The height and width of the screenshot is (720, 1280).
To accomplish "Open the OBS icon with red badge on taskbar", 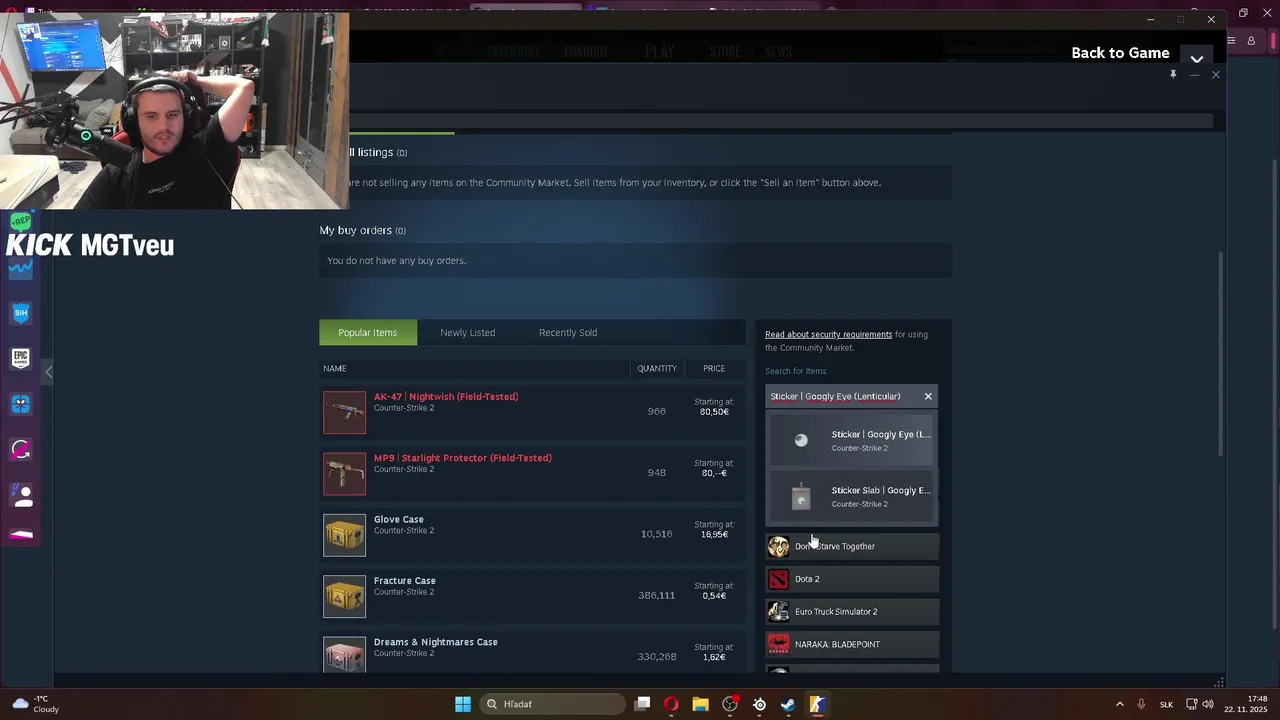I will [x=731, y=704].
